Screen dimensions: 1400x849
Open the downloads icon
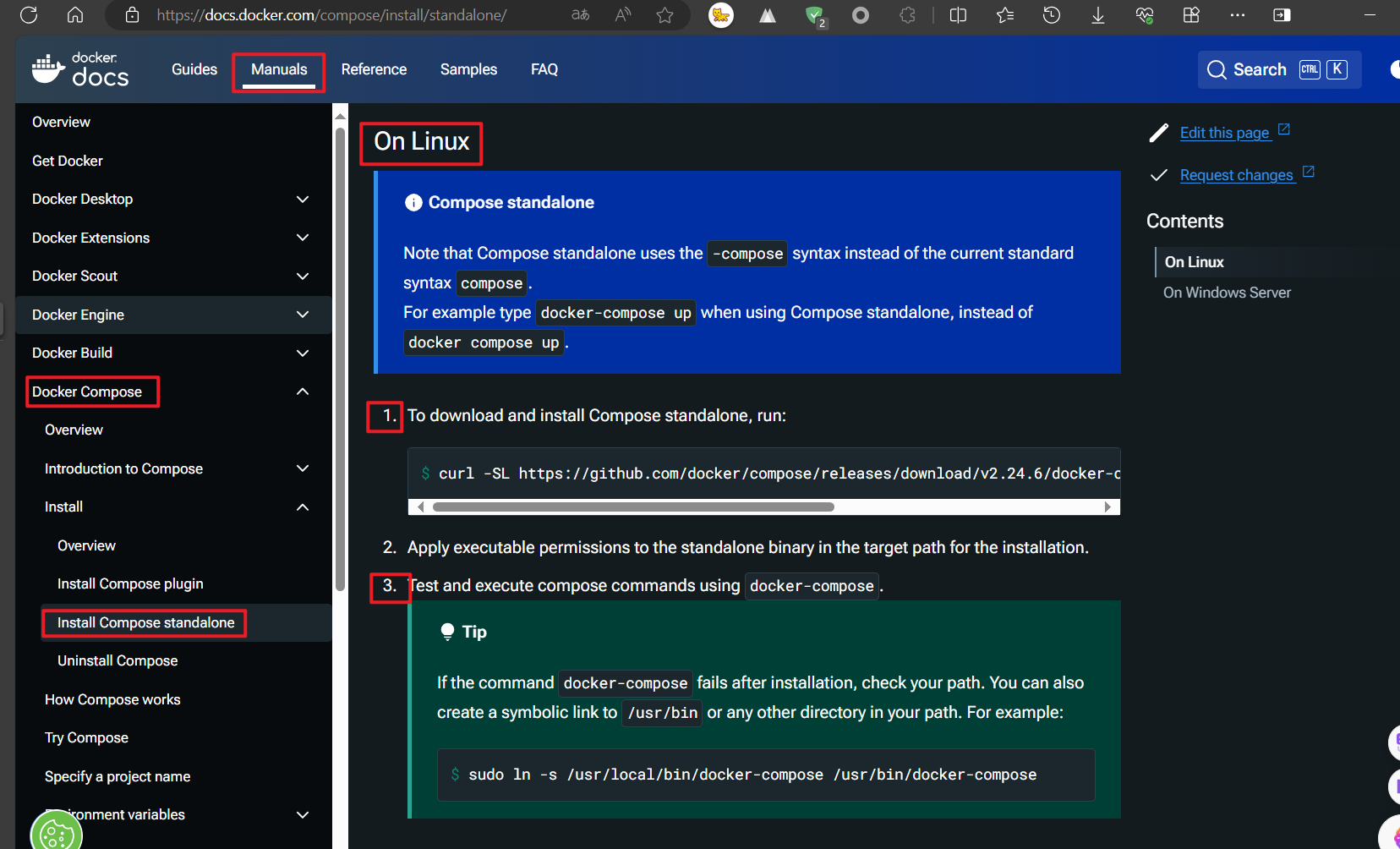[x=1098, y=15]
